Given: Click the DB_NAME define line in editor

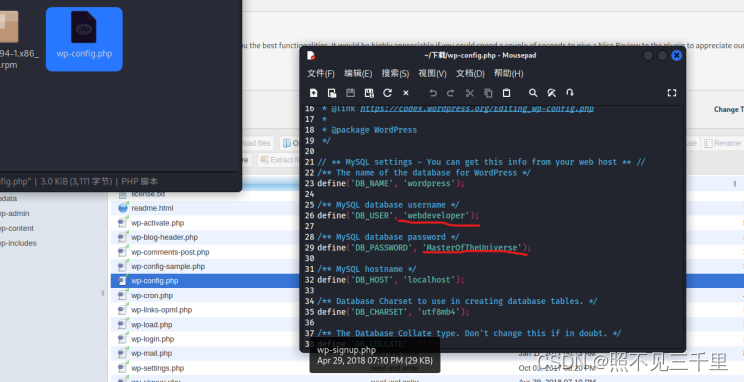Looking at the screenshot, I should click(391, 183).
